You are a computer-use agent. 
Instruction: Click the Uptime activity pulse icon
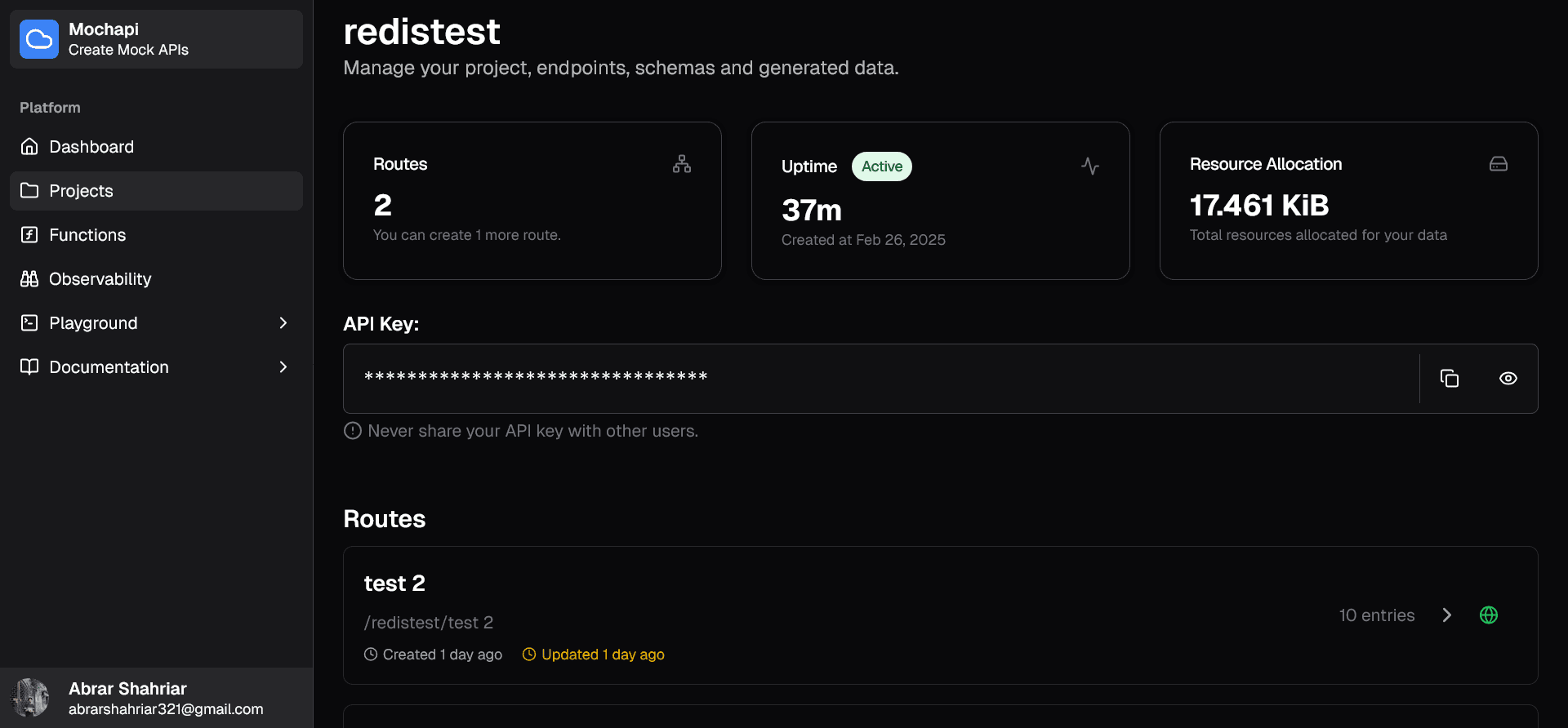coord(1090,166)
